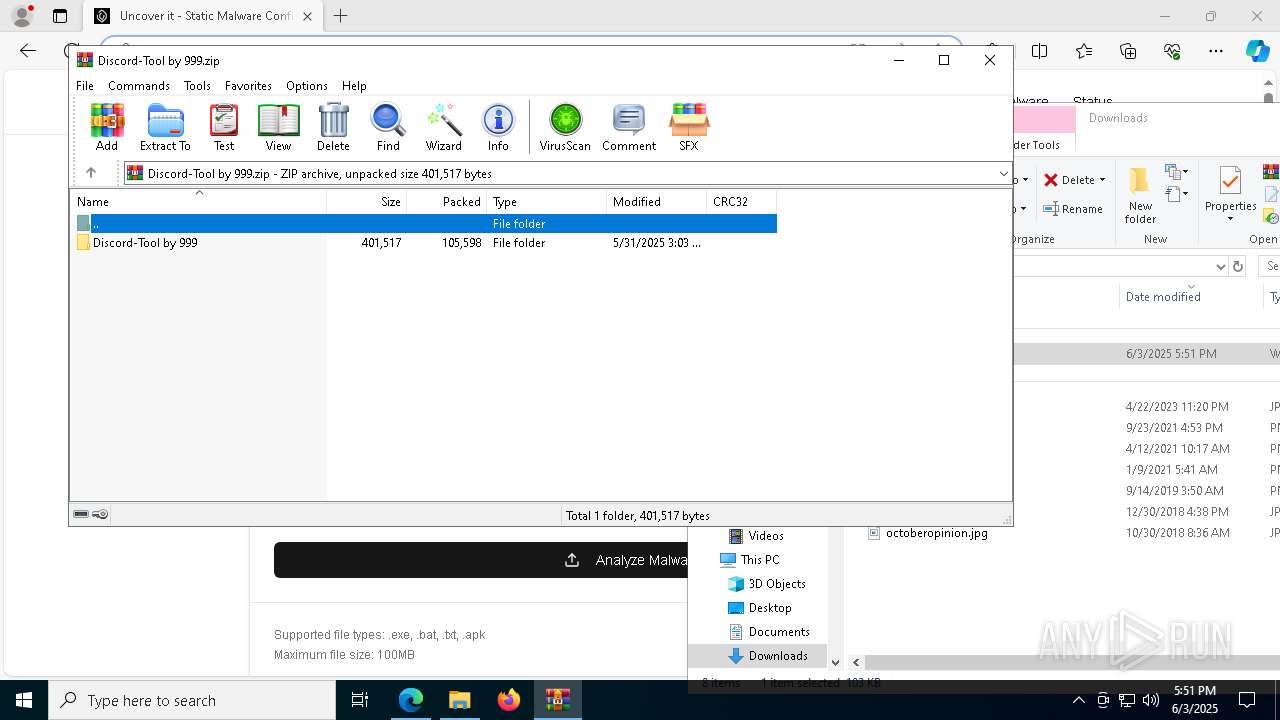The image size is (1280, 720).
Task: Create SFX self-extracting archive
Action: (x=689, y=127)
